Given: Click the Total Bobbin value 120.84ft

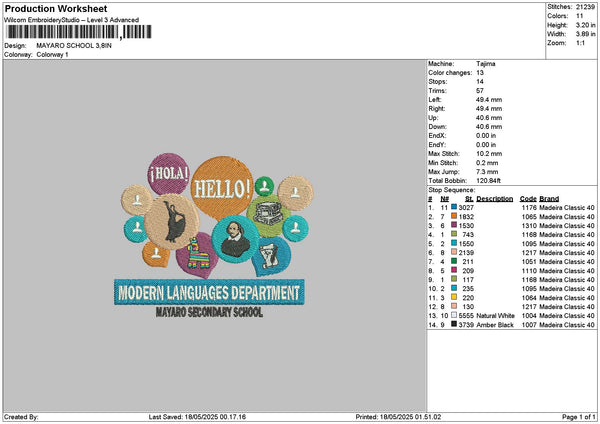Looking at the screenshot, I should pyautogui.click(x=488, y=181).
